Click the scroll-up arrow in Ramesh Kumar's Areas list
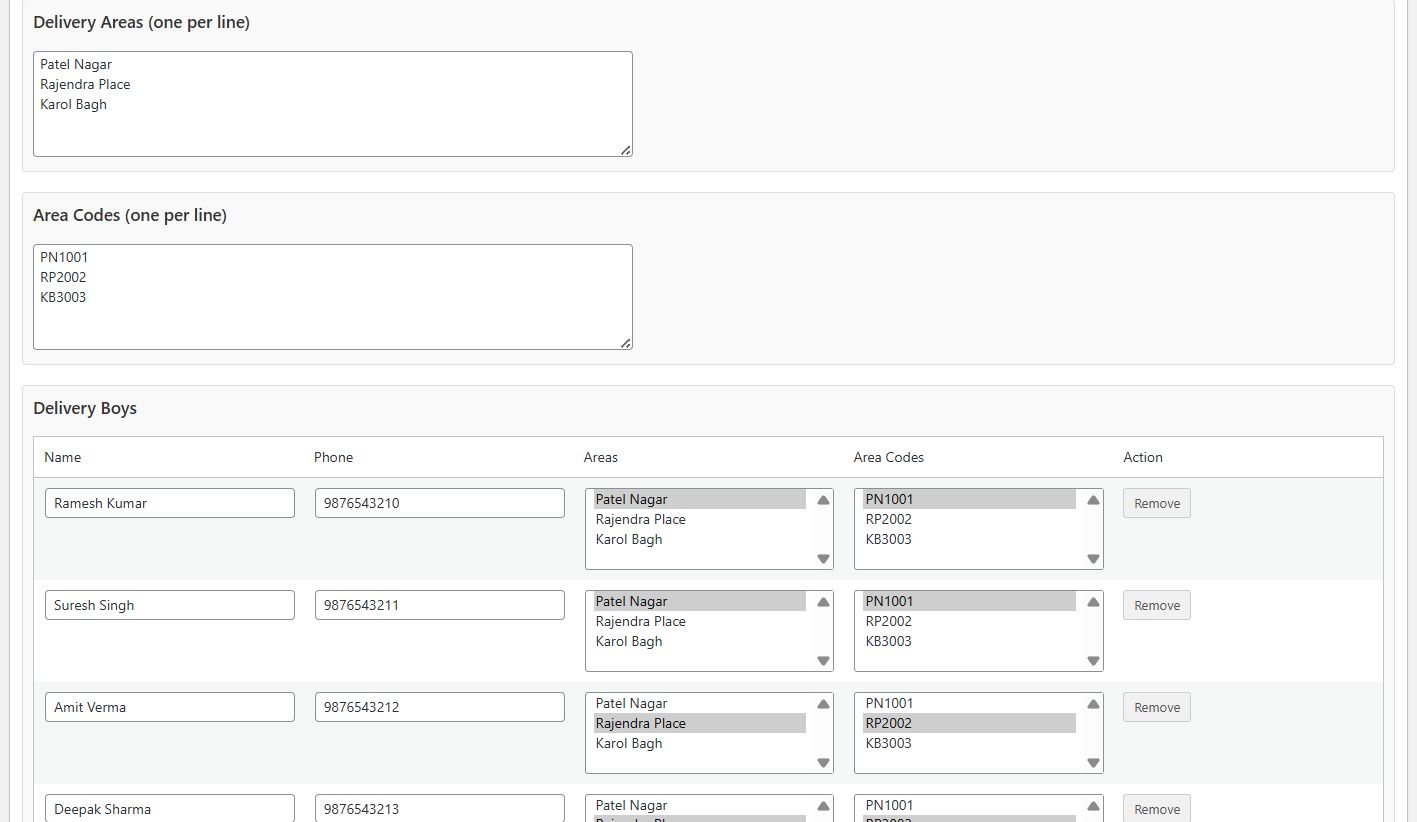 tap(823, 500)
